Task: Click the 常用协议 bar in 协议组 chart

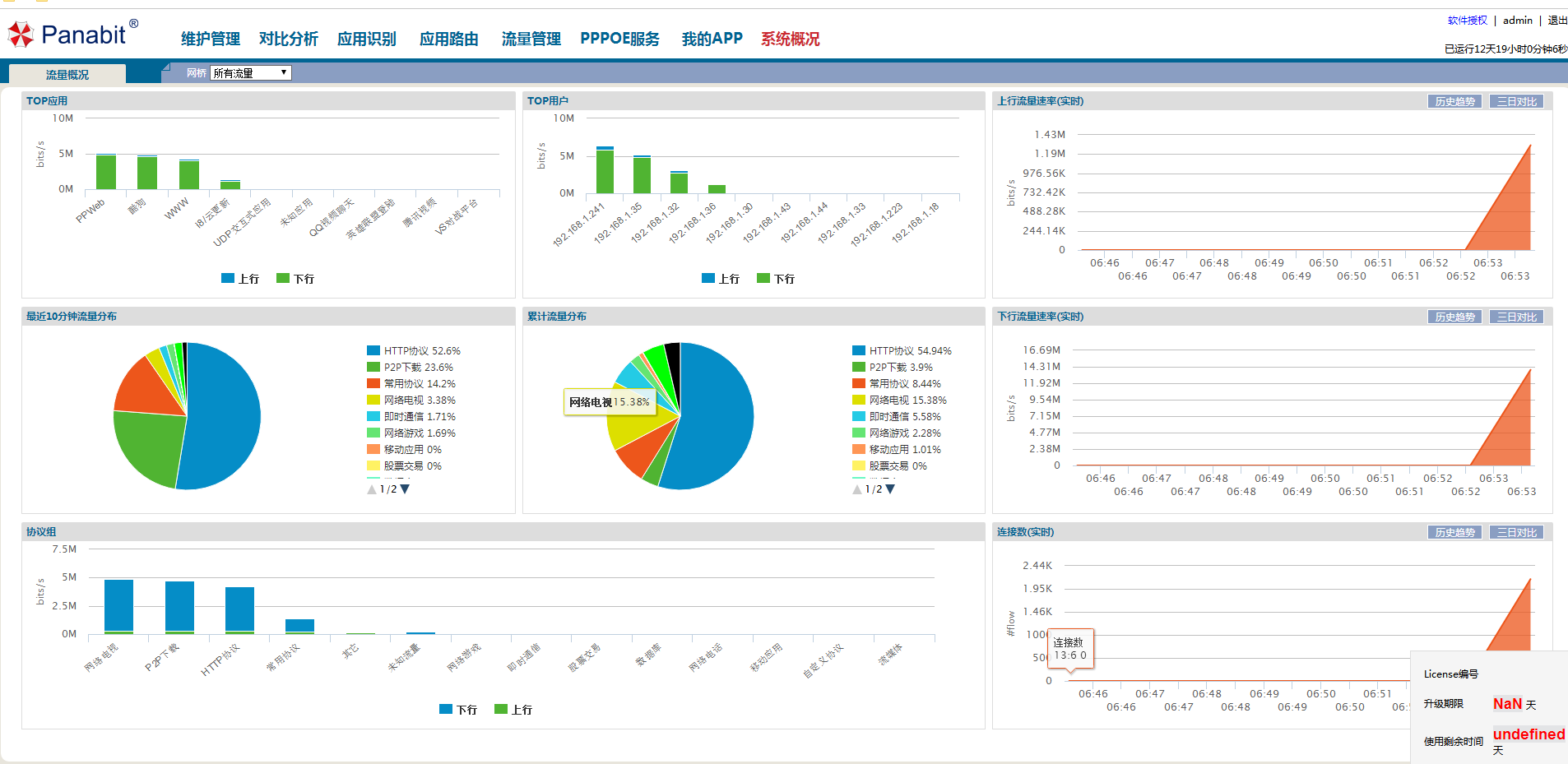Action: click(x=299, y=627)
